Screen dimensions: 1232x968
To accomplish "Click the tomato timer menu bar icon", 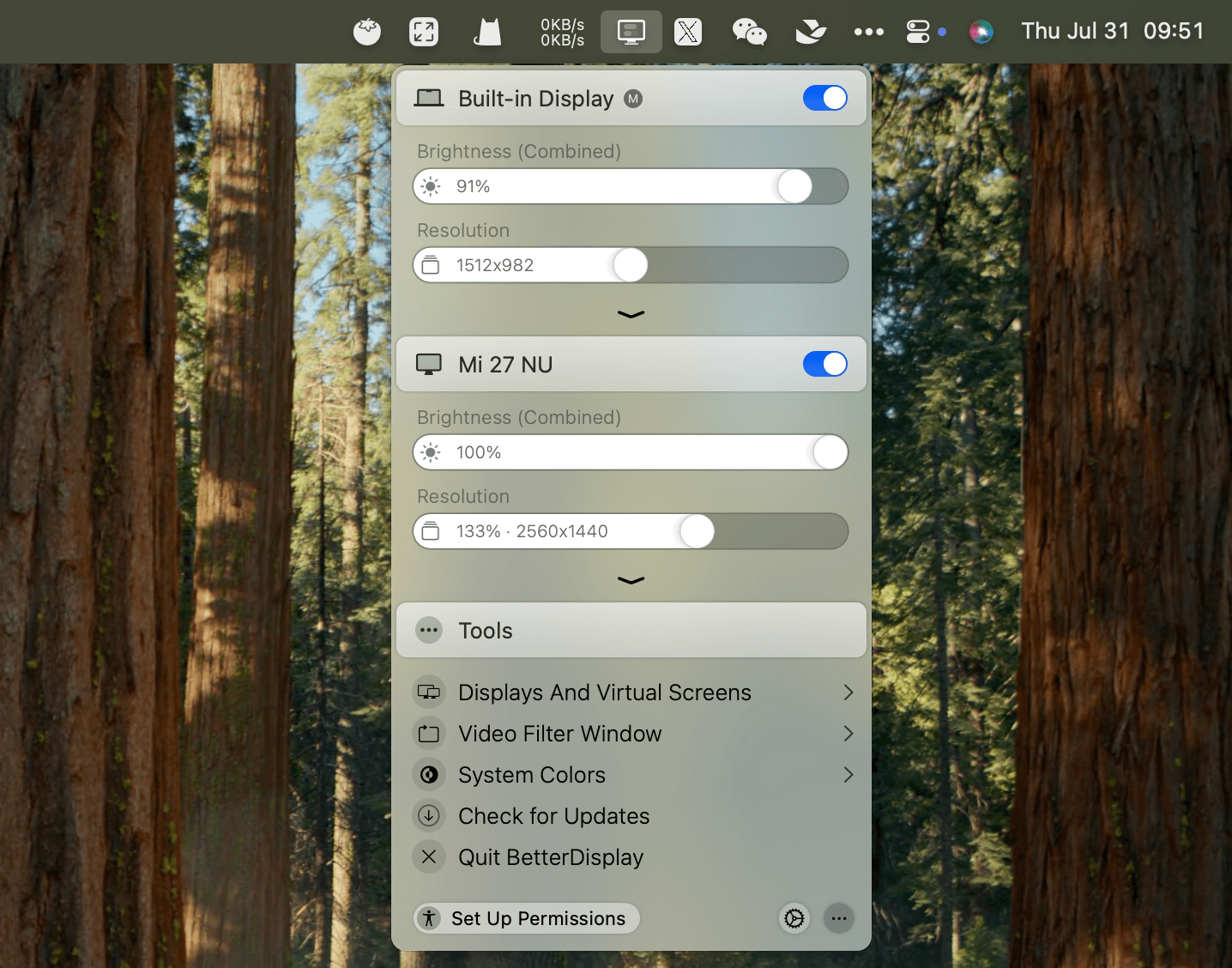I will coord(367,33).
